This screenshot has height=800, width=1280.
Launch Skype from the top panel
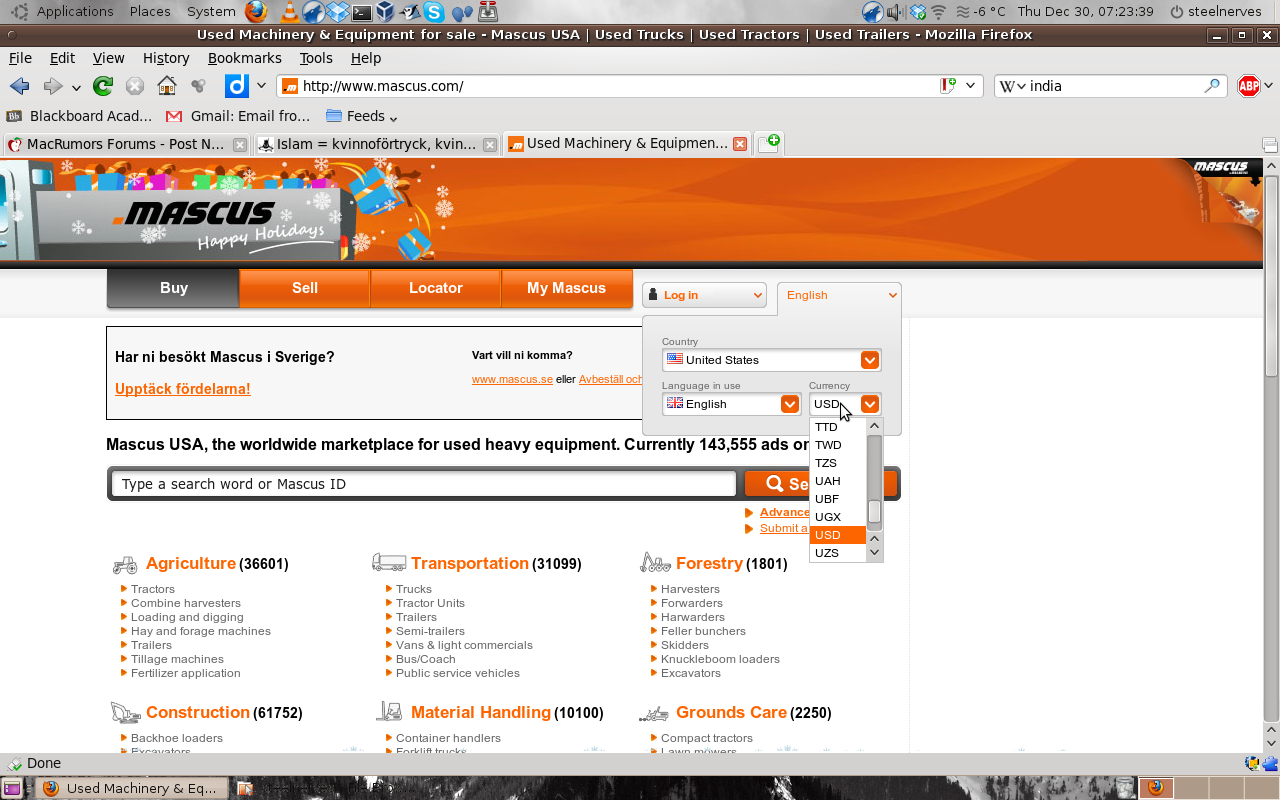(x=434, y=12)
